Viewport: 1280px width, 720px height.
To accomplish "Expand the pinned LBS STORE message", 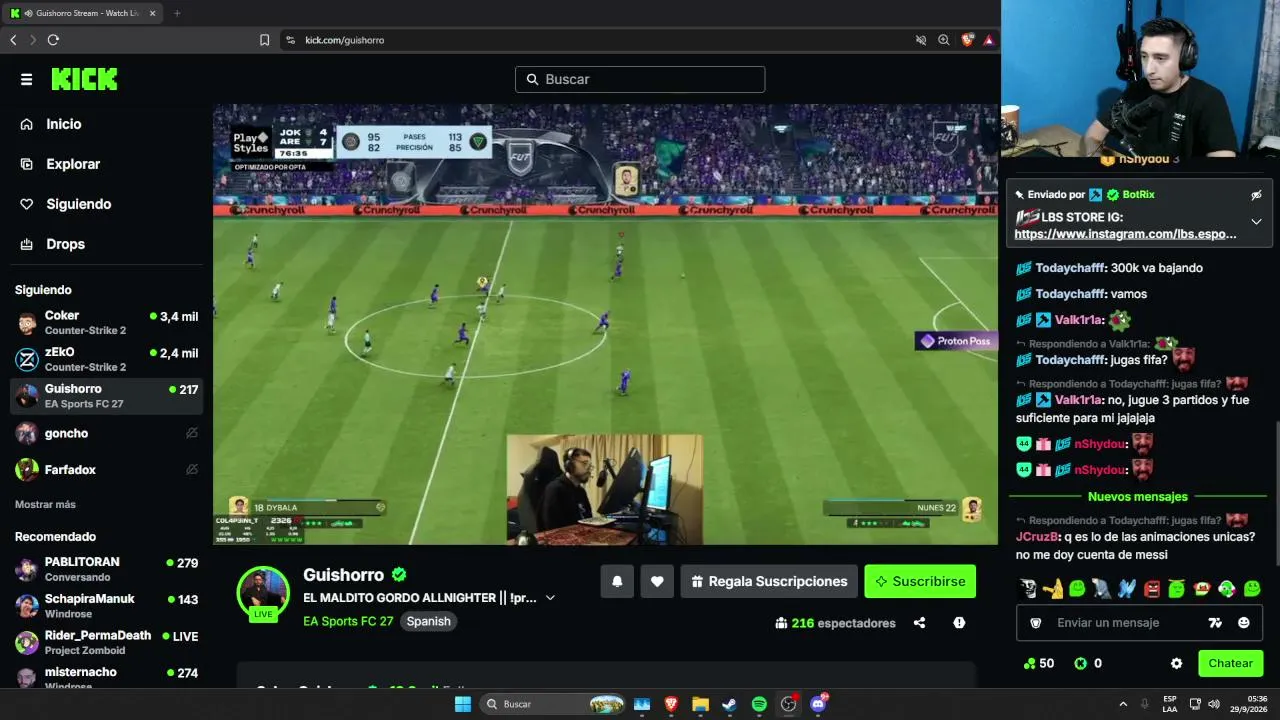I will [1256, 222].
